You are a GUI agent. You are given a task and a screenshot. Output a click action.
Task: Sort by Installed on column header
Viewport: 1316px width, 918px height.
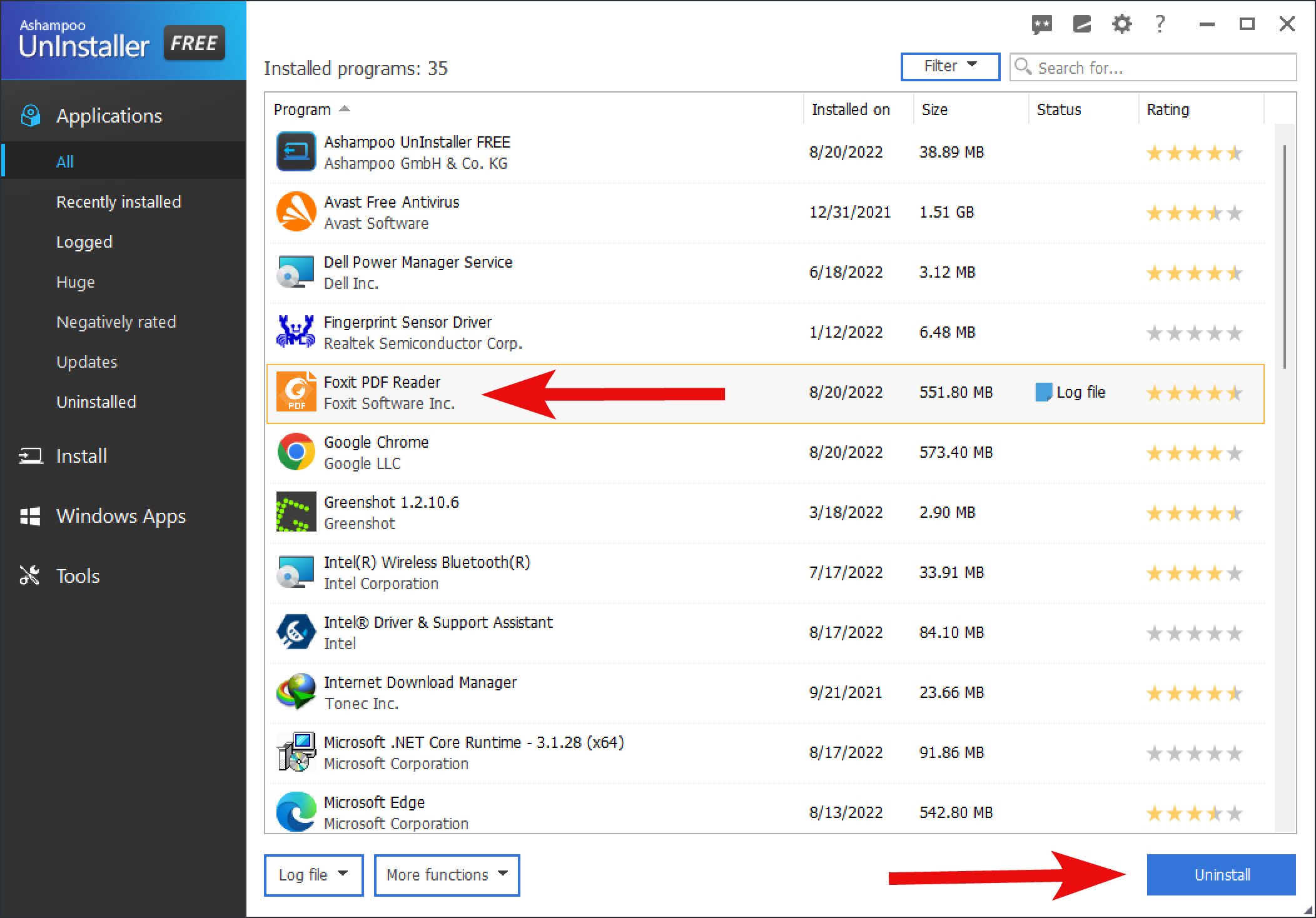(851, 109)
